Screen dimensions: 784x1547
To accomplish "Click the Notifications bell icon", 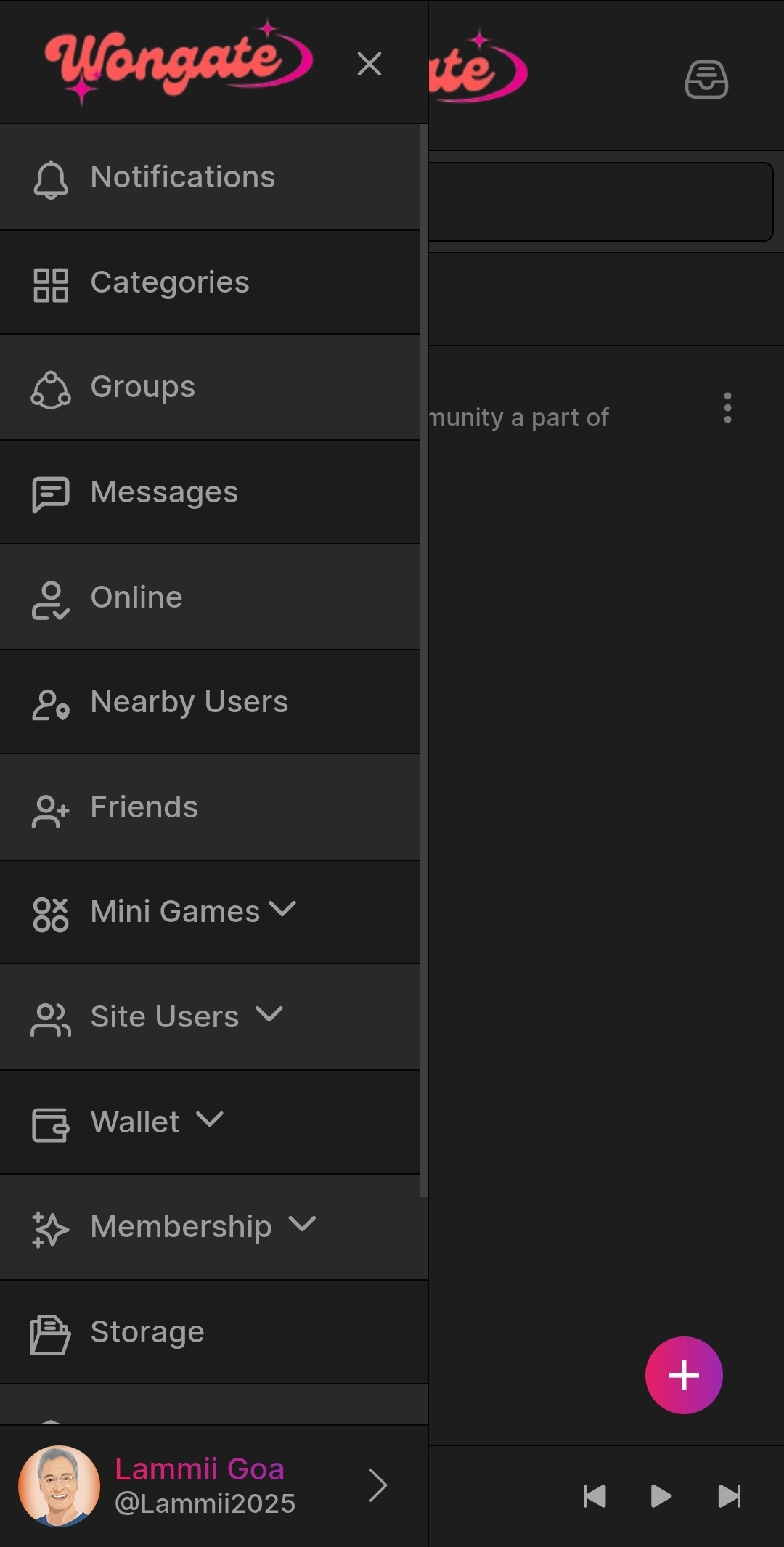I will coord(51,179).
